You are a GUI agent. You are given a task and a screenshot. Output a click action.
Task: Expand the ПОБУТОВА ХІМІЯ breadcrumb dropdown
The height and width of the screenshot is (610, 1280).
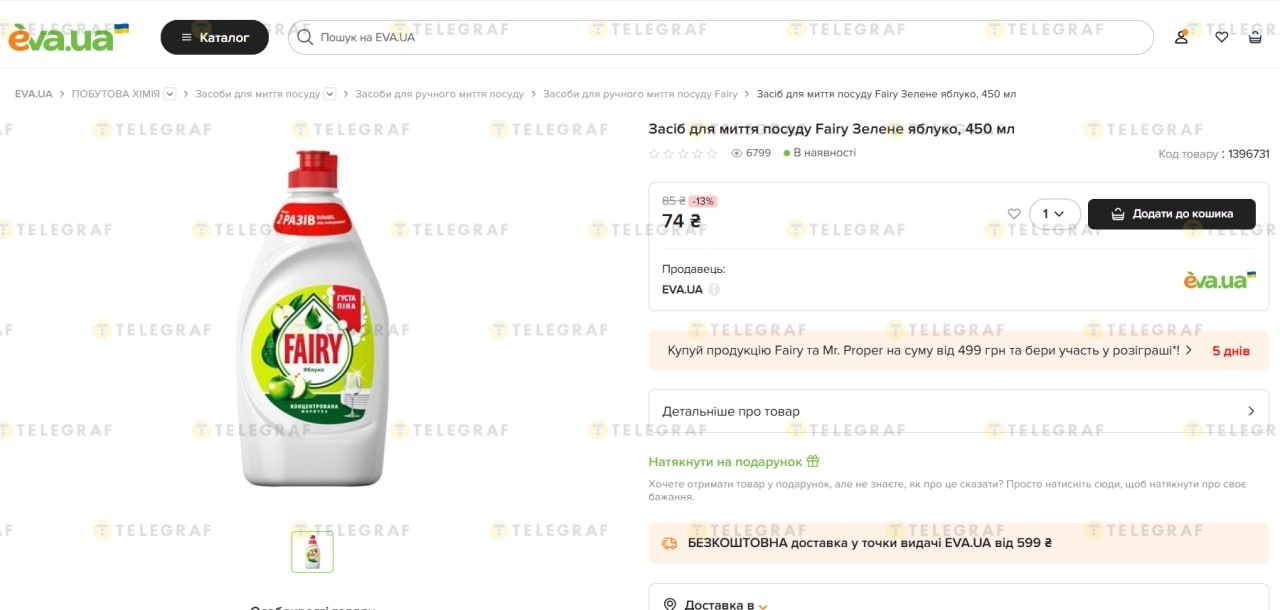pyautogui.click(x=170, y=94)
